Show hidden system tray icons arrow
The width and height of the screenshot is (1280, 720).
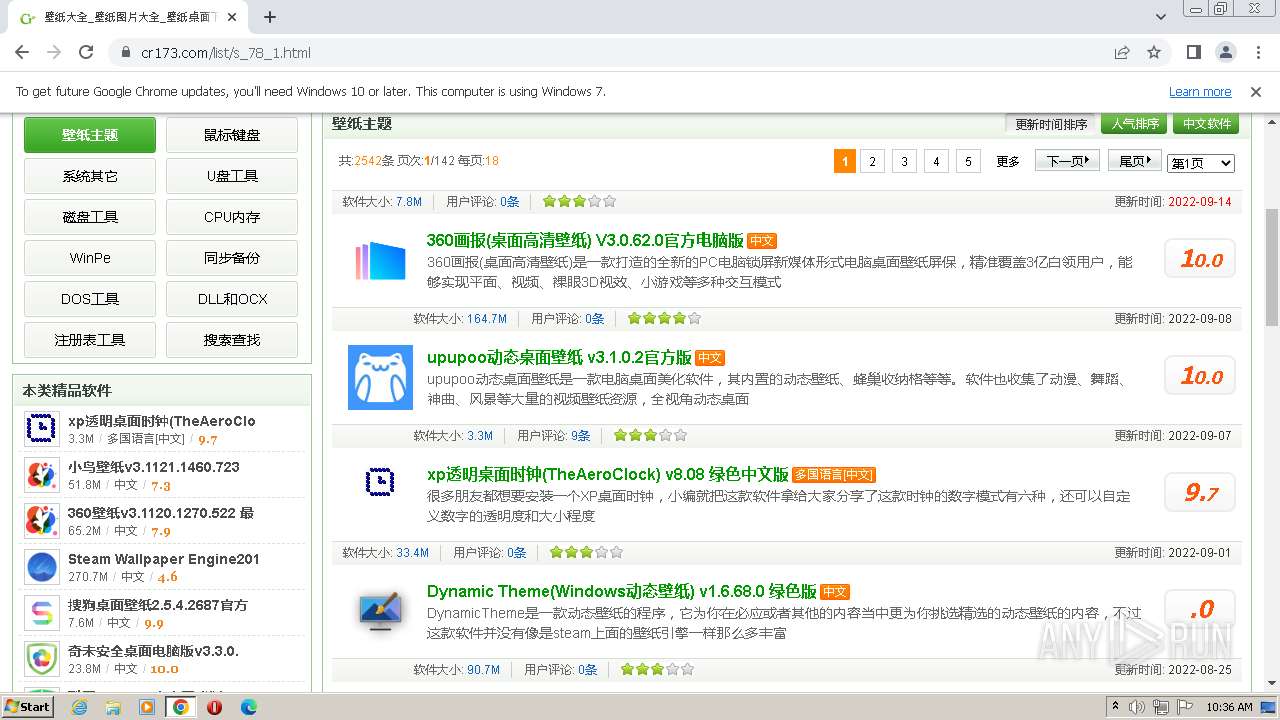[x=1115, y=706]
